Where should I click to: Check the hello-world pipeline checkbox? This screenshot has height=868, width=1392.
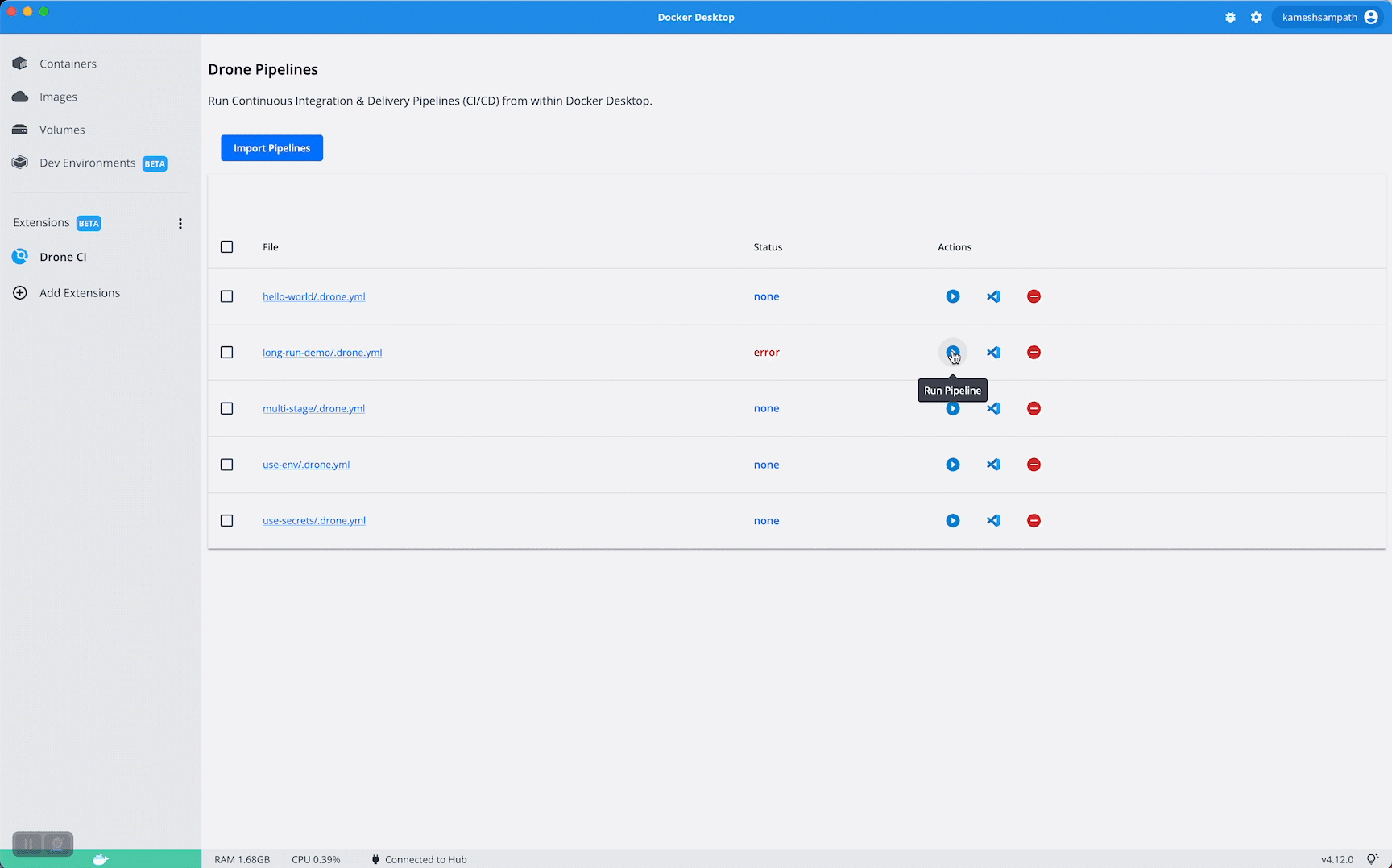[227, 296]
